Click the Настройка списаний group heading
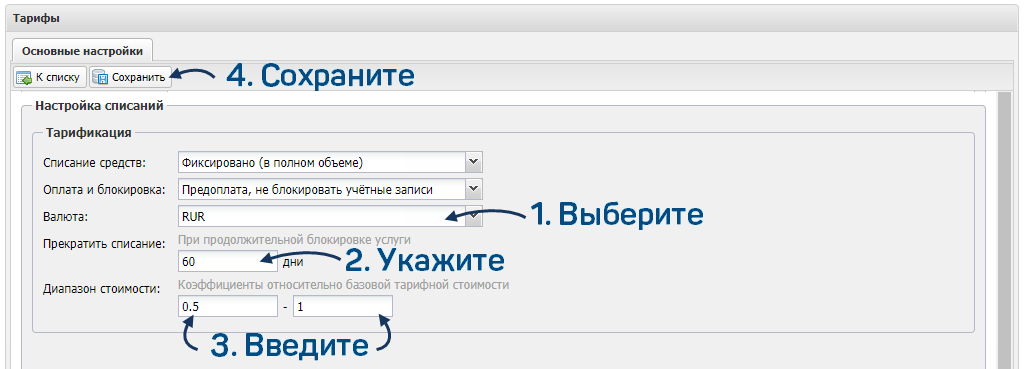The image size is (1024, 369). pyautogui.click(x=99, y=105)
